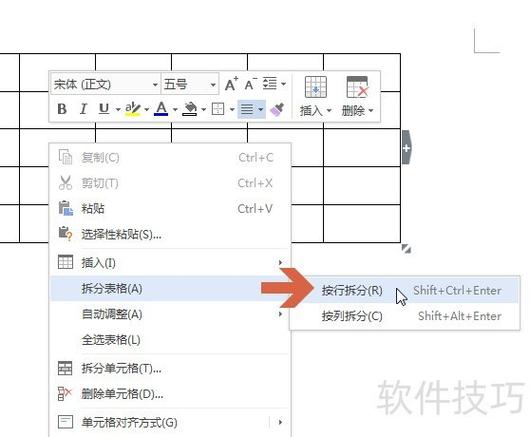Apply Underline formatting button
The image size is (530, 437).
pyautogui.click(x=104, y=109)
